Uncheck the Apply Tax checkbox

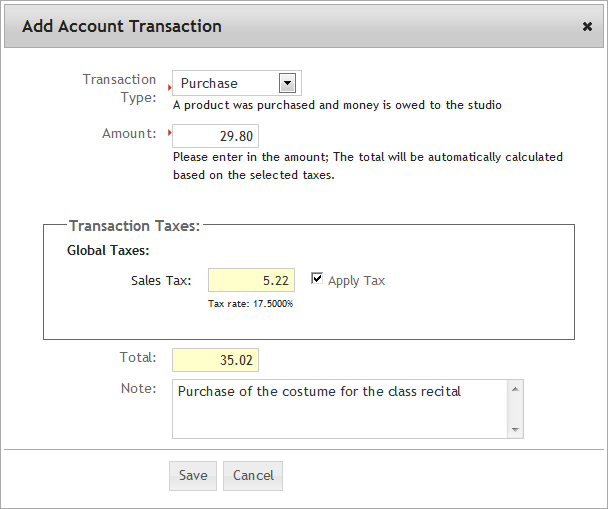tap(317, 278)
